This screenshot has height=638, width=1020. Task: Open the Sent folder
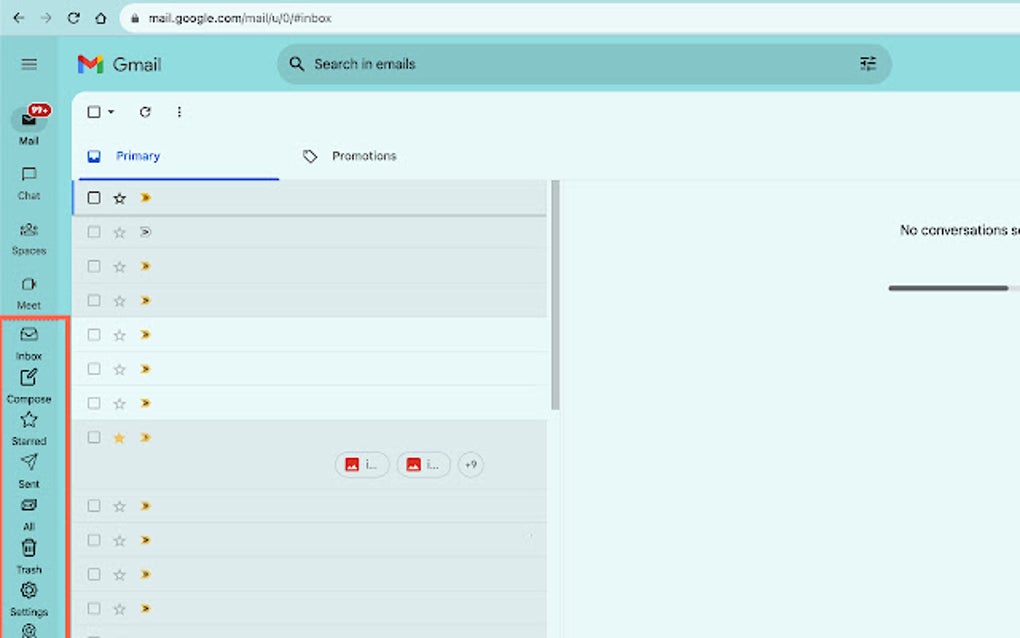point(29,462)
